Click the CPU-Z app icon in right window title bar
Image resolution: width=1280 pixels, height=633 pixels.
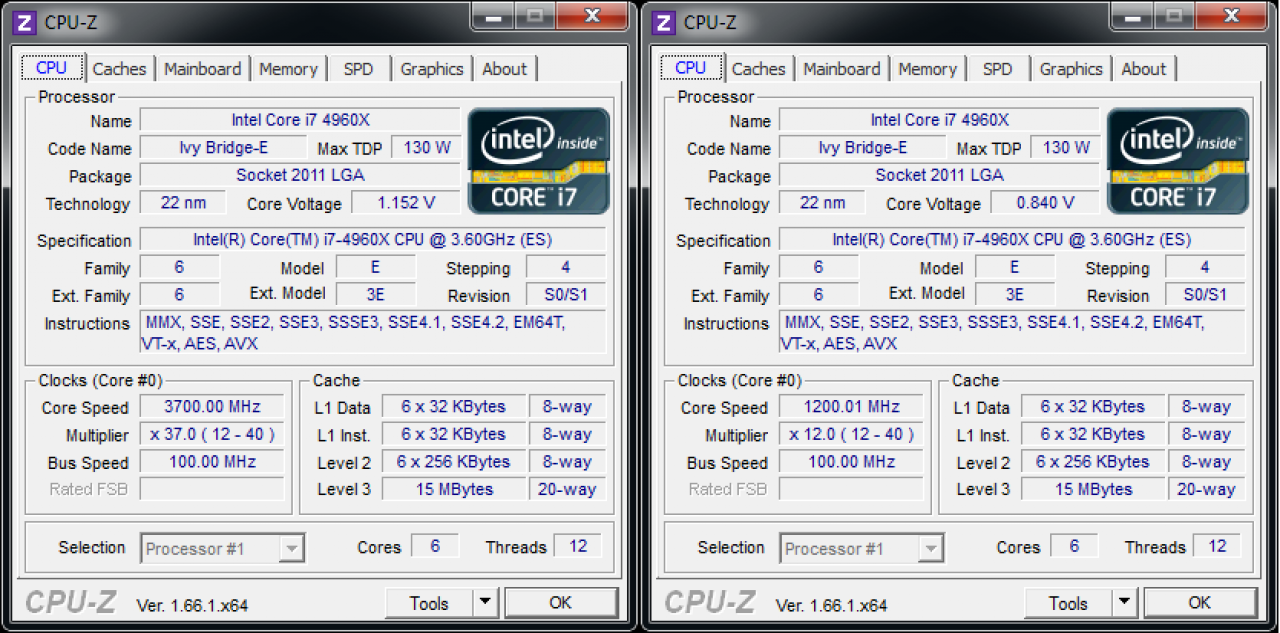point(664,22)
